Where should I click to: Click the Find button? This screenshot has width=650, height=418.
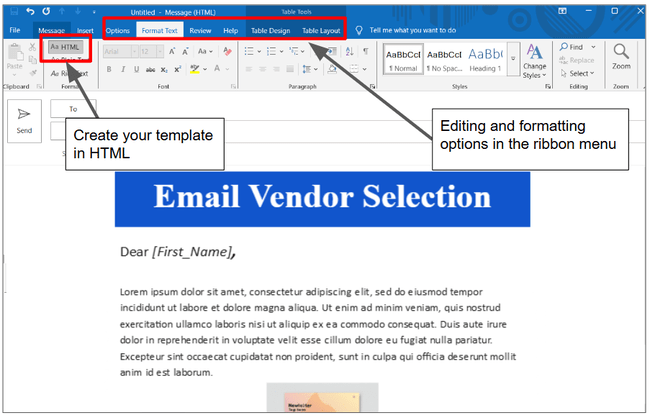pyautogui.click(x=572, y=47)
